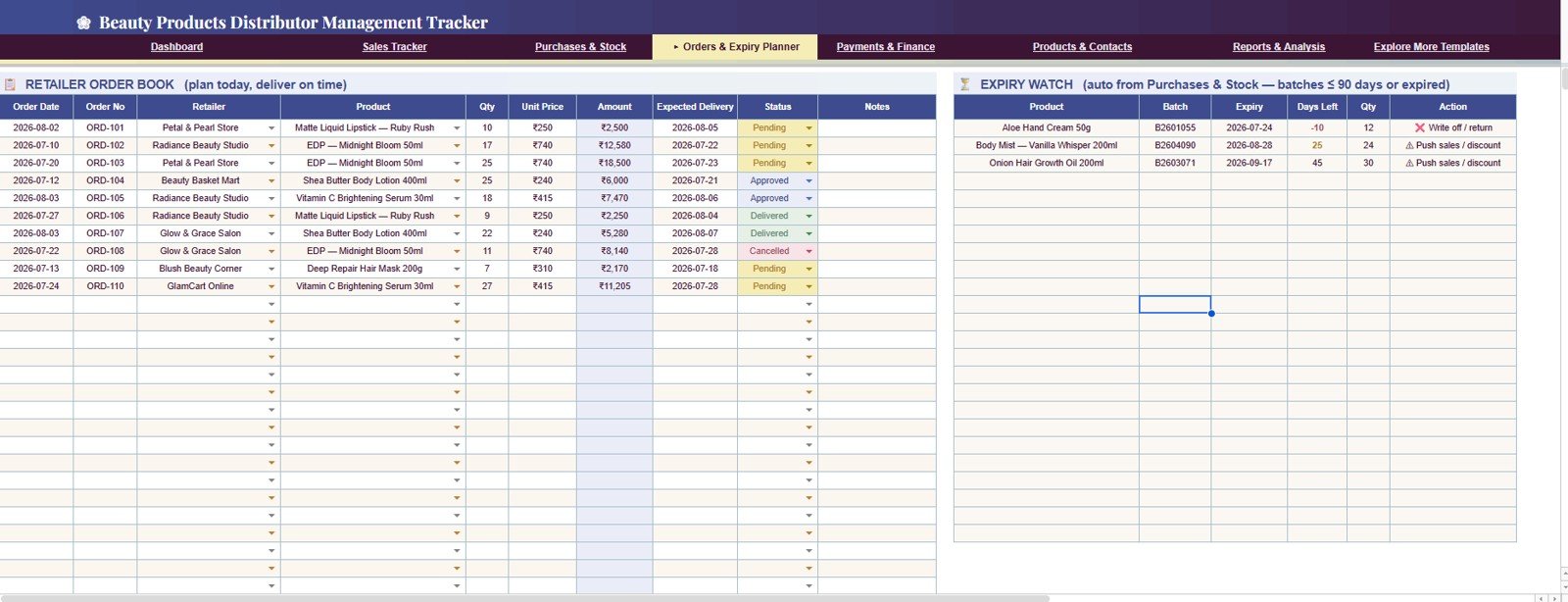This screenshot has width=1568, height=602.
Task: Select quantity 27 for ORD-110
Action: [487, 286]
